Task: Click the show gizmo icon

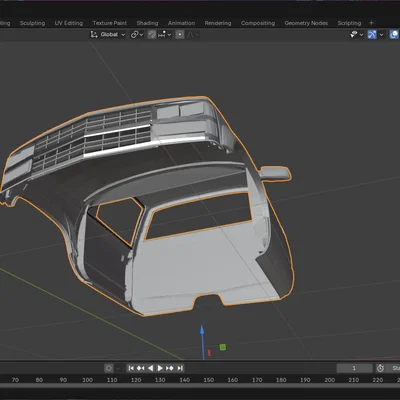Action: coord(372,34)
